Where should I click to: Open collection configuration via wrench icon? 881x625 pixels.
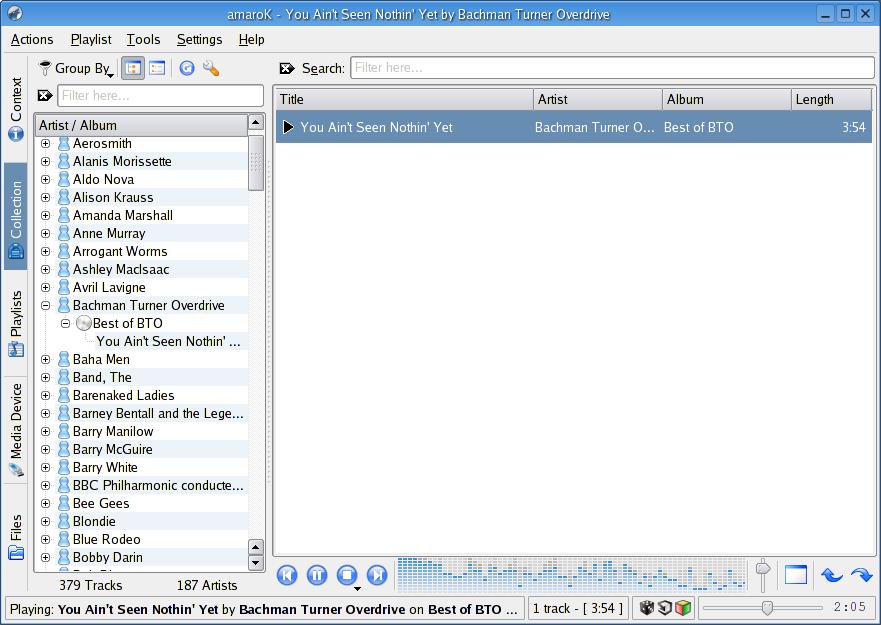point(210,68)
